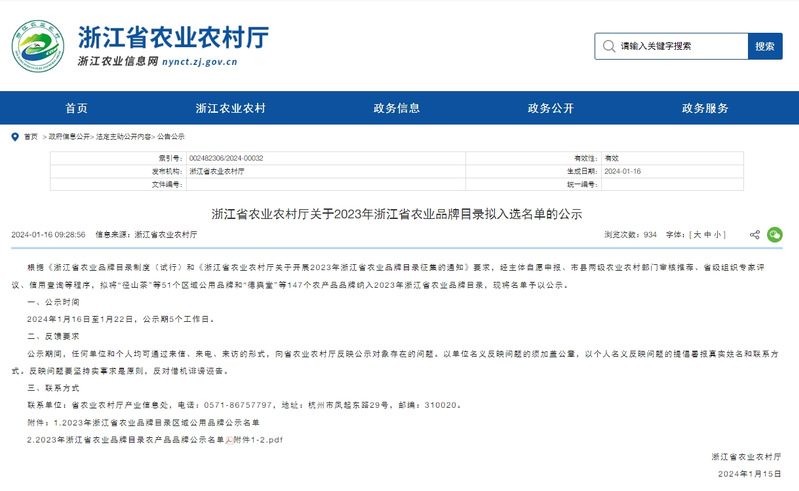Image resolution: width=799 pixels, height=491 pixels.
Task: Set font size to 大
Action: [697, 235]
